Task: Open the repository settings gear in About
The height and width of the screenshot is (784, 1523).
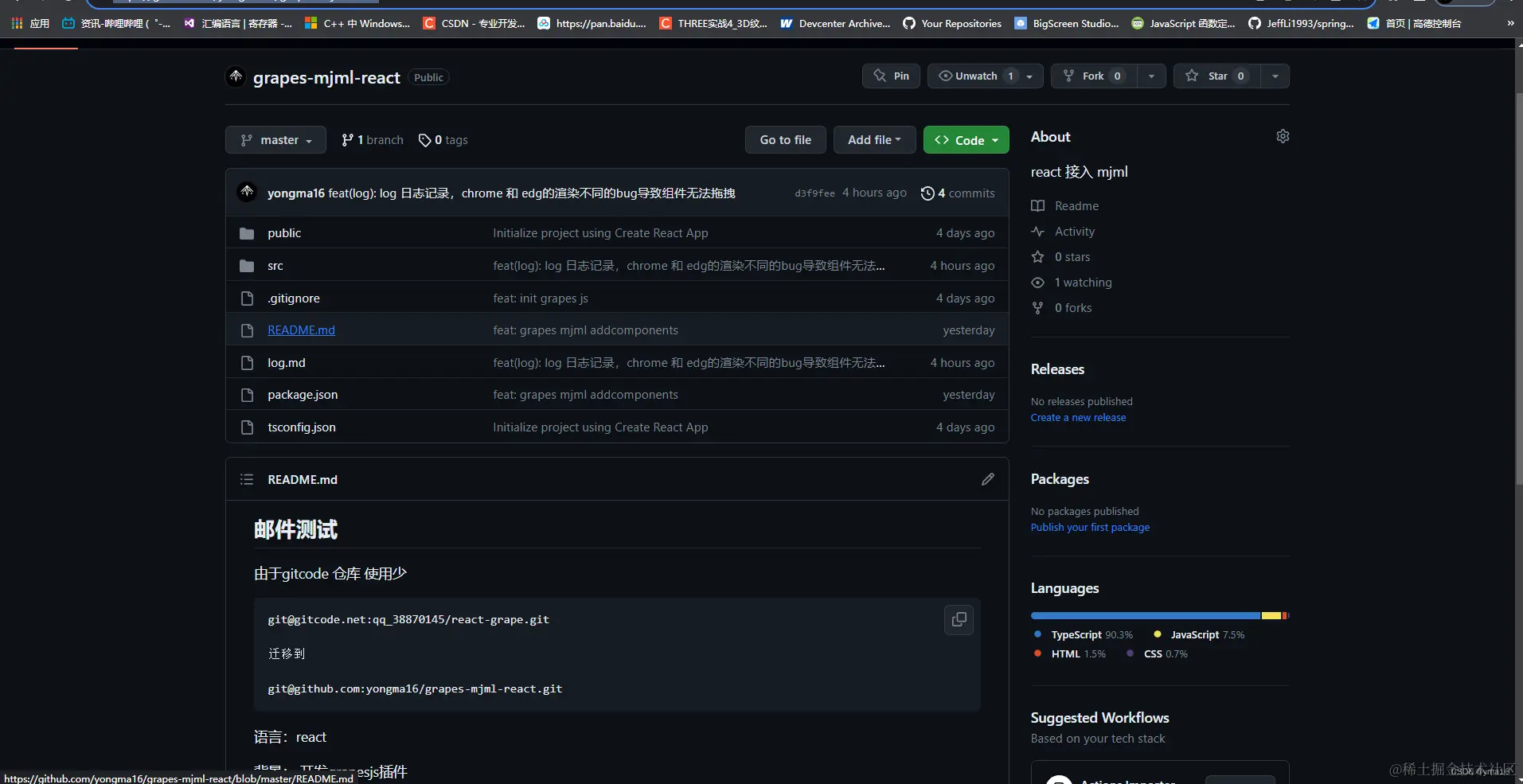Action: 1283,136
